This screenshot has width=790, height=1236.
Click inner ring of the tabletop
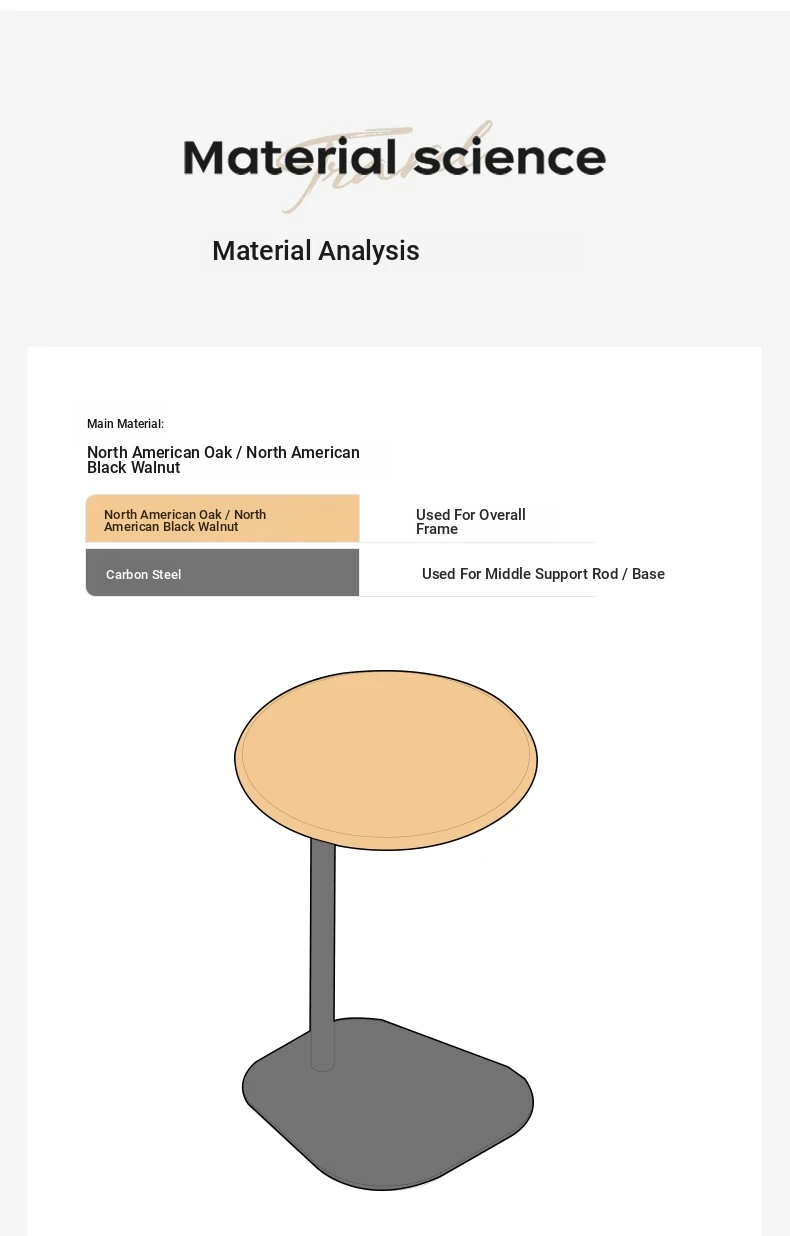click(386, 836)
